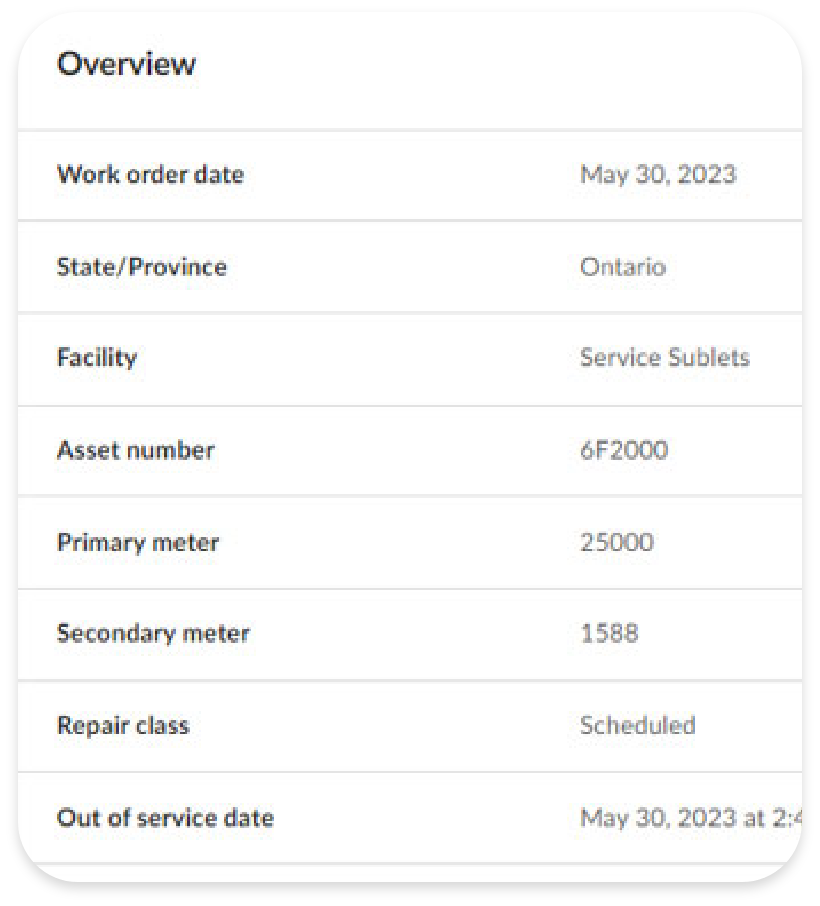Click the Repair class row
The width and height of the screenshot is (820, 906).
click(410, 726)
